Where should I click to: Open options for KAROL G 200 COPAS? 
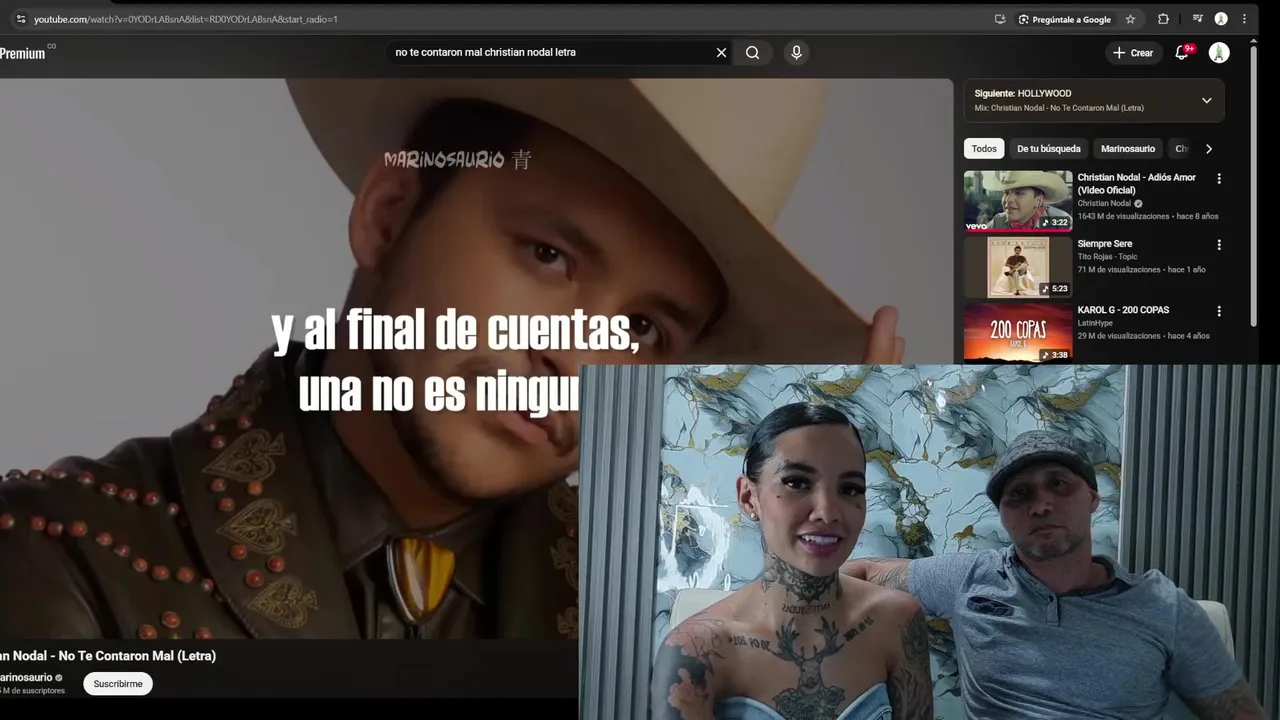tap(1219, 311)
